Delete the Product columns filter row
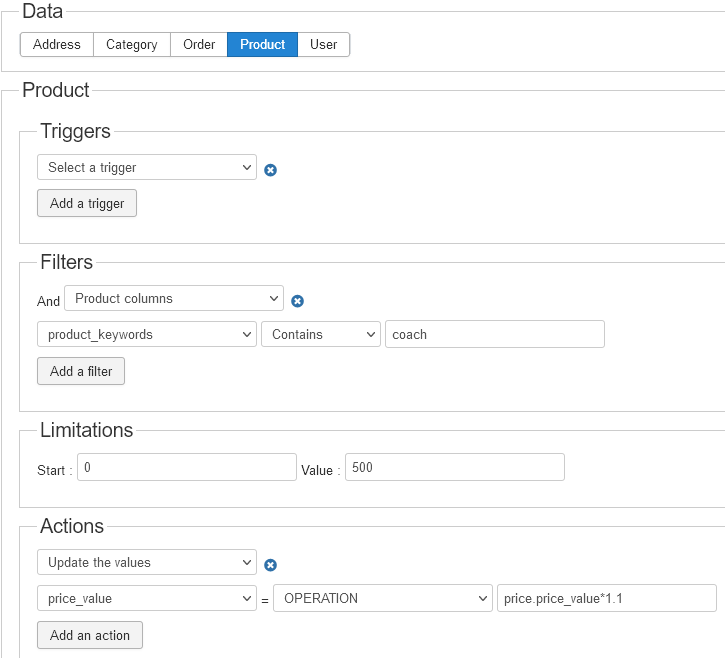The height and width of the screenshot is (658, 725). (297, 301)
